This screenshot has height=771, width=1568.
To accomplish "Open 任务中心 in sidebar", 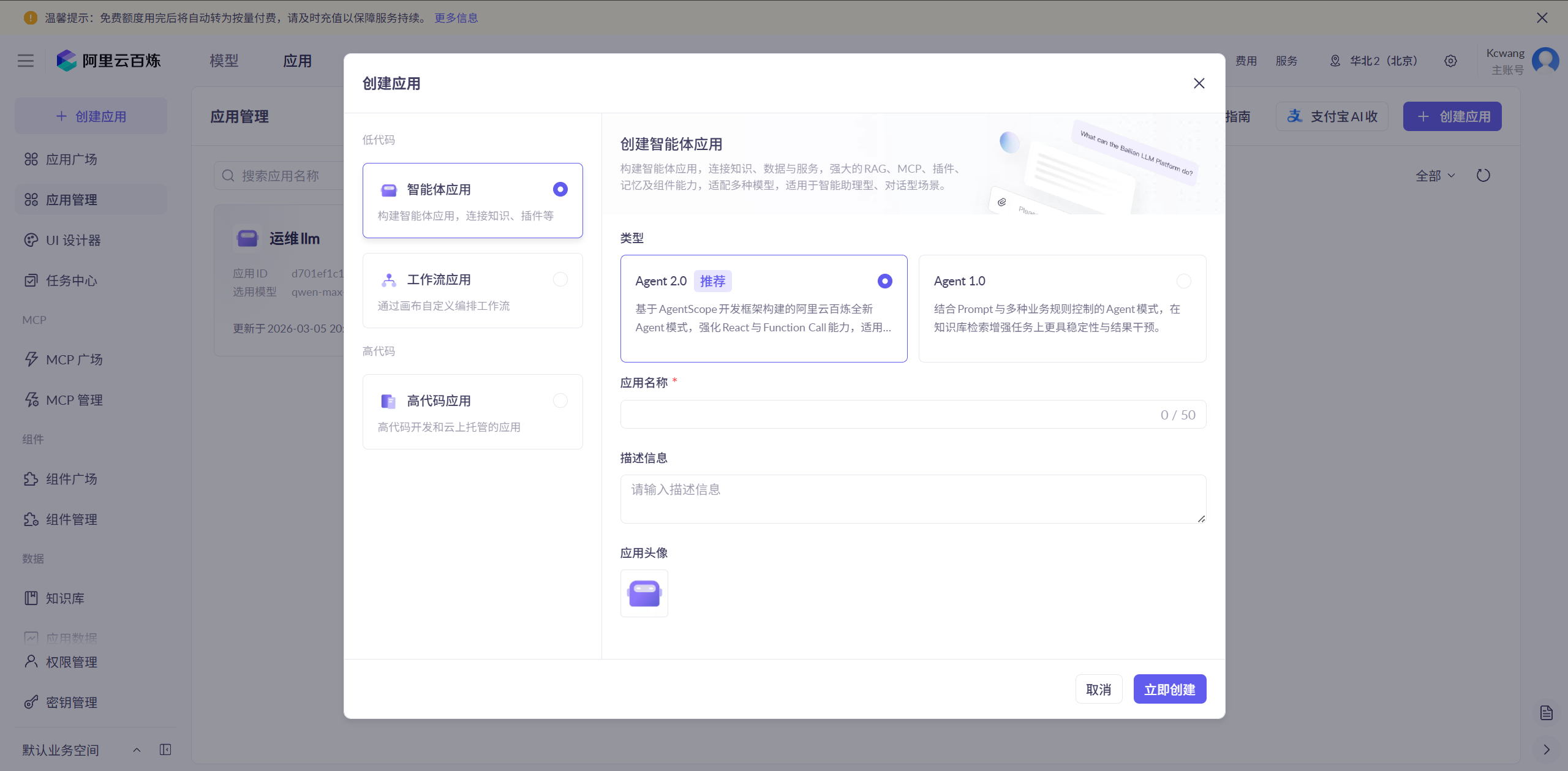I will (91, 280).
